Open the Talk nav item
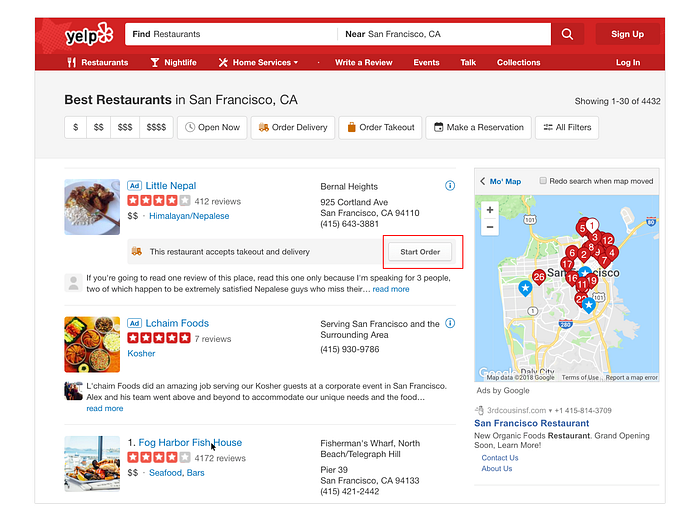Viewport: 700px width, 521px height. point(468,63)
